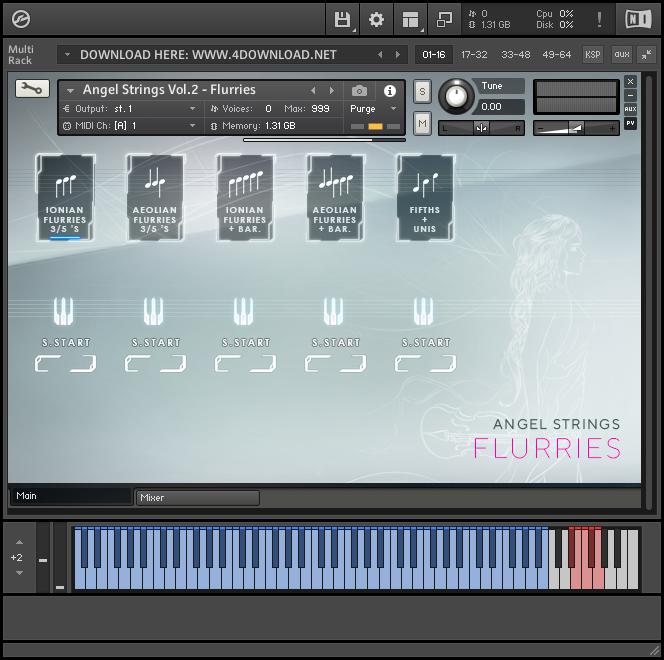The height and width of the screenshot is (660, 664).
Task: Select Ionian Flurries 3/5's preset card
Action: (x=65, y=198)
